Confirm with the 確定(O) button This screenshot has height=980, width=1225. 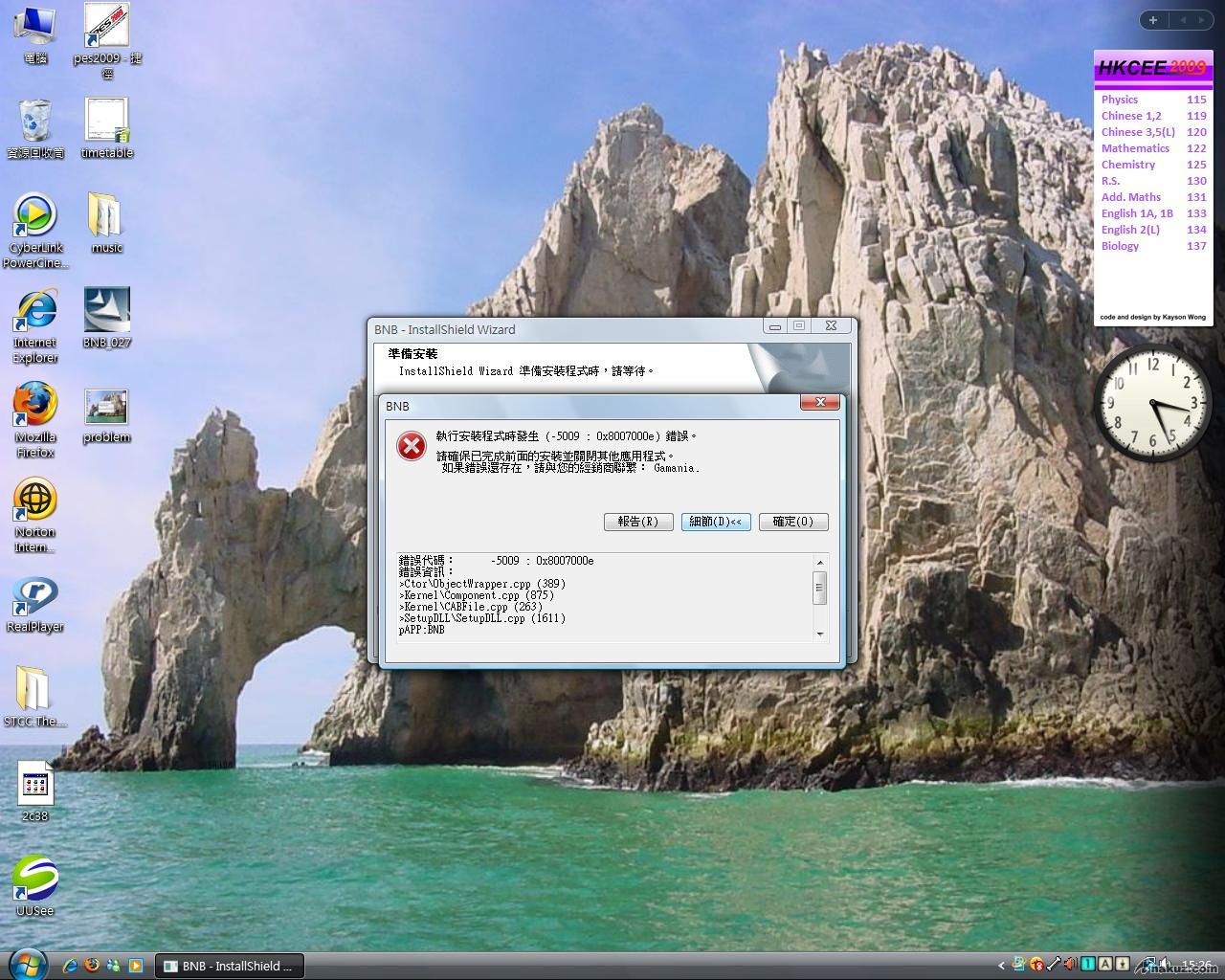[x=793, y=522]
